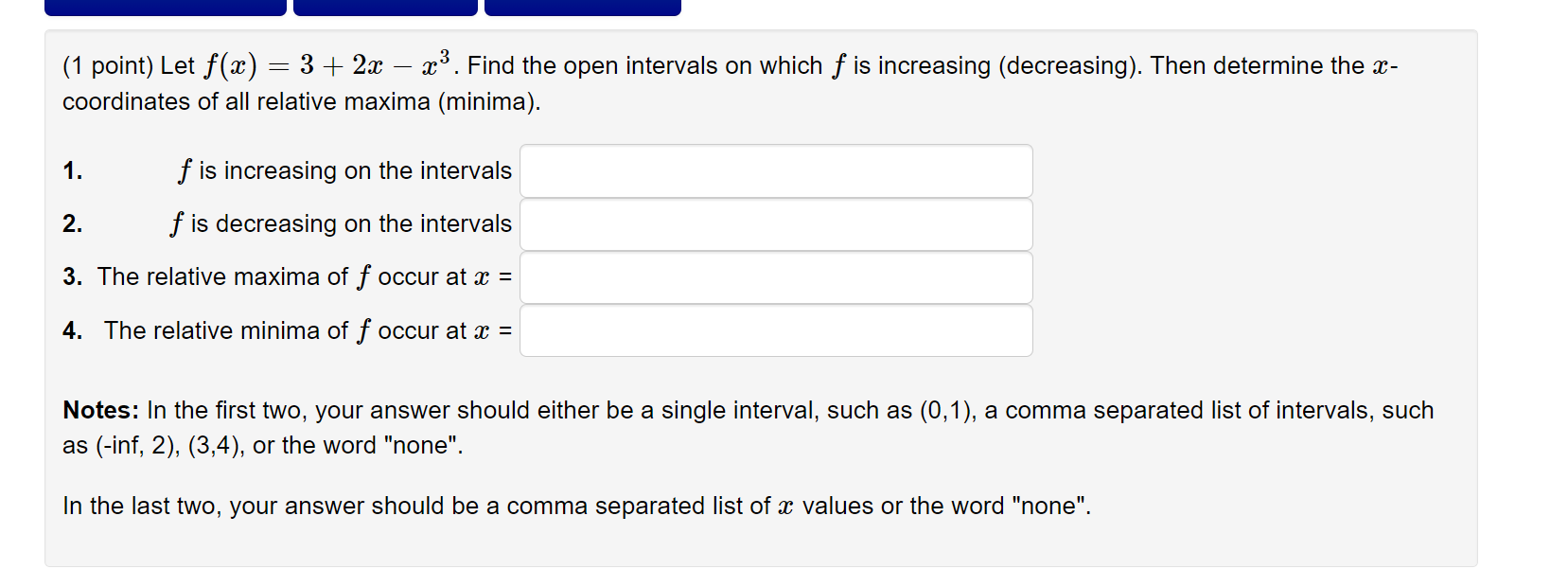Click the rightmost blue navigation button
Screen dimensions: 1568x587
[583, 7]
